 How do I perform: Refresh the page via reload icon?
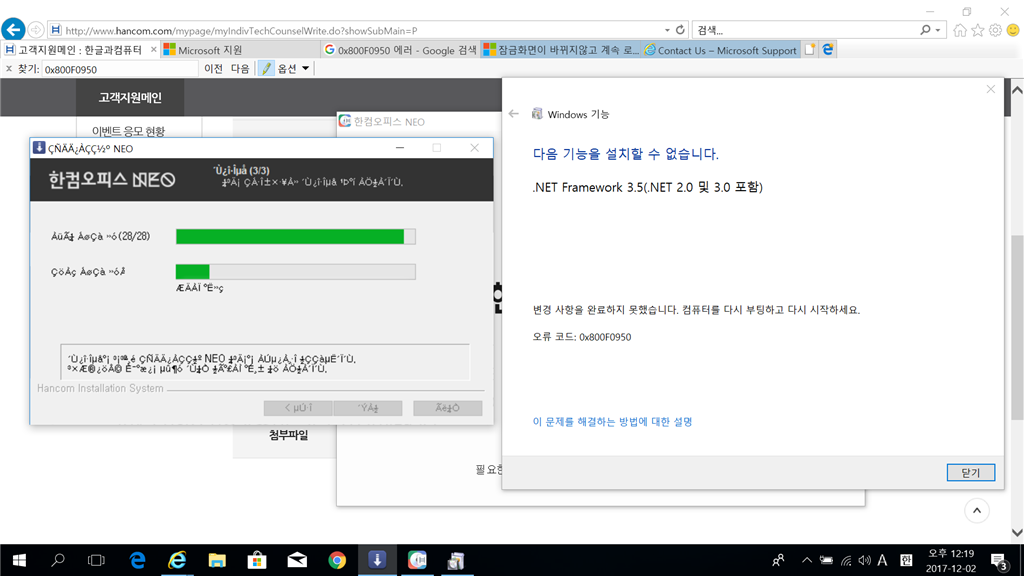pos(680,30)
